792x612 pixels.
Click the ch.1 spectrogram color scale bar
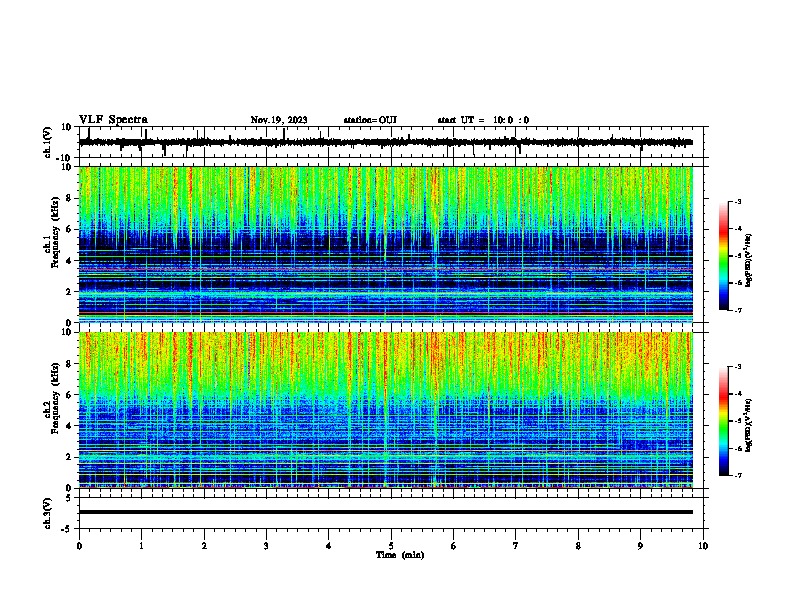click(723, 256)
